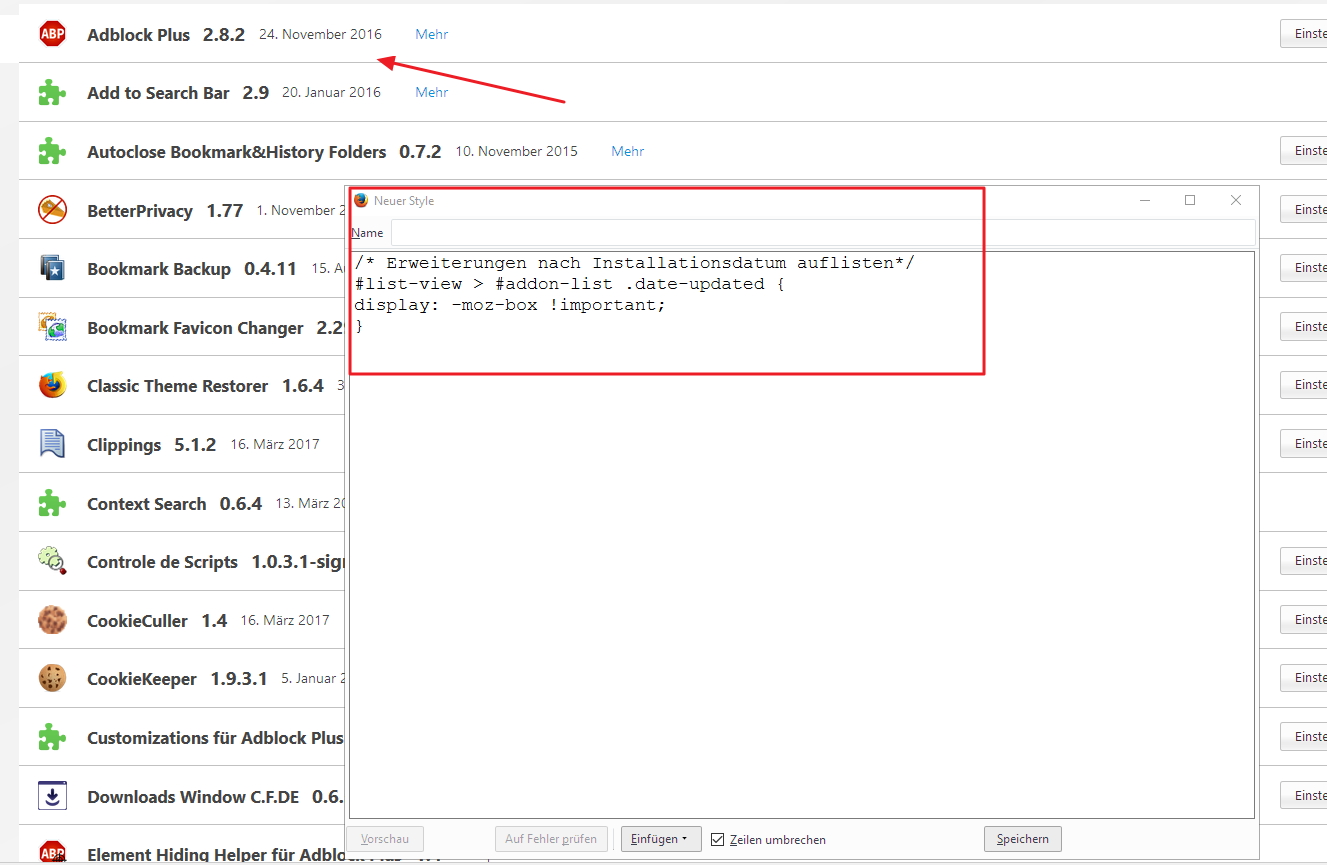1327x865 pixels.
Task: Open the Mehr link for Autoclose Bookmark&History Folders
Action: coord(628,151)
